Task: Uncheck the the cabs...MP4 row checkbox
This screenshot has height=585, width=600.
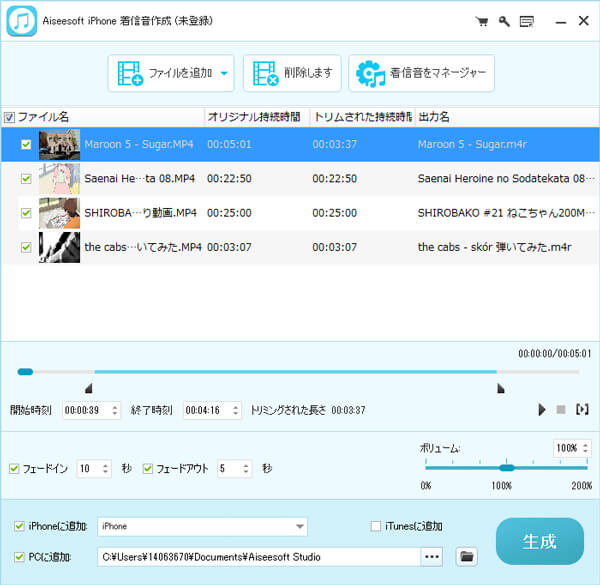Action: click(26, 247)
